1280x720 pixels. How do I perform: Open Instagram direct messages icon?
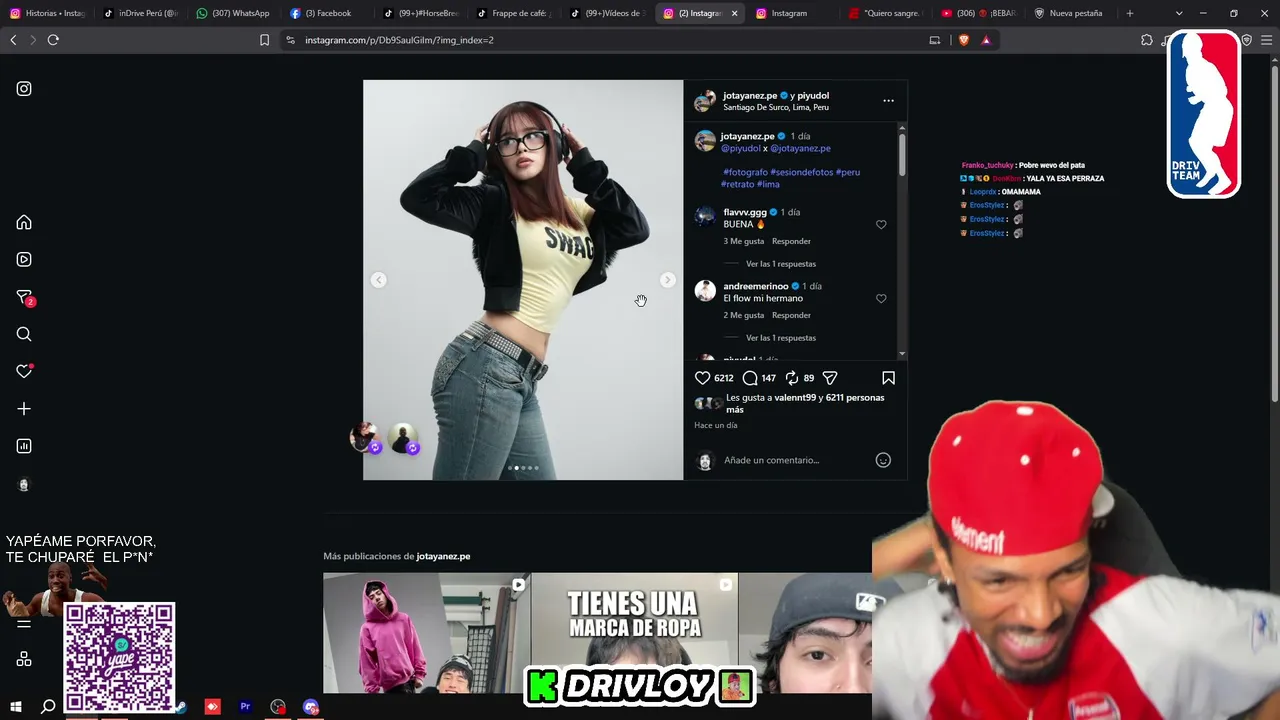click(25, 297)
